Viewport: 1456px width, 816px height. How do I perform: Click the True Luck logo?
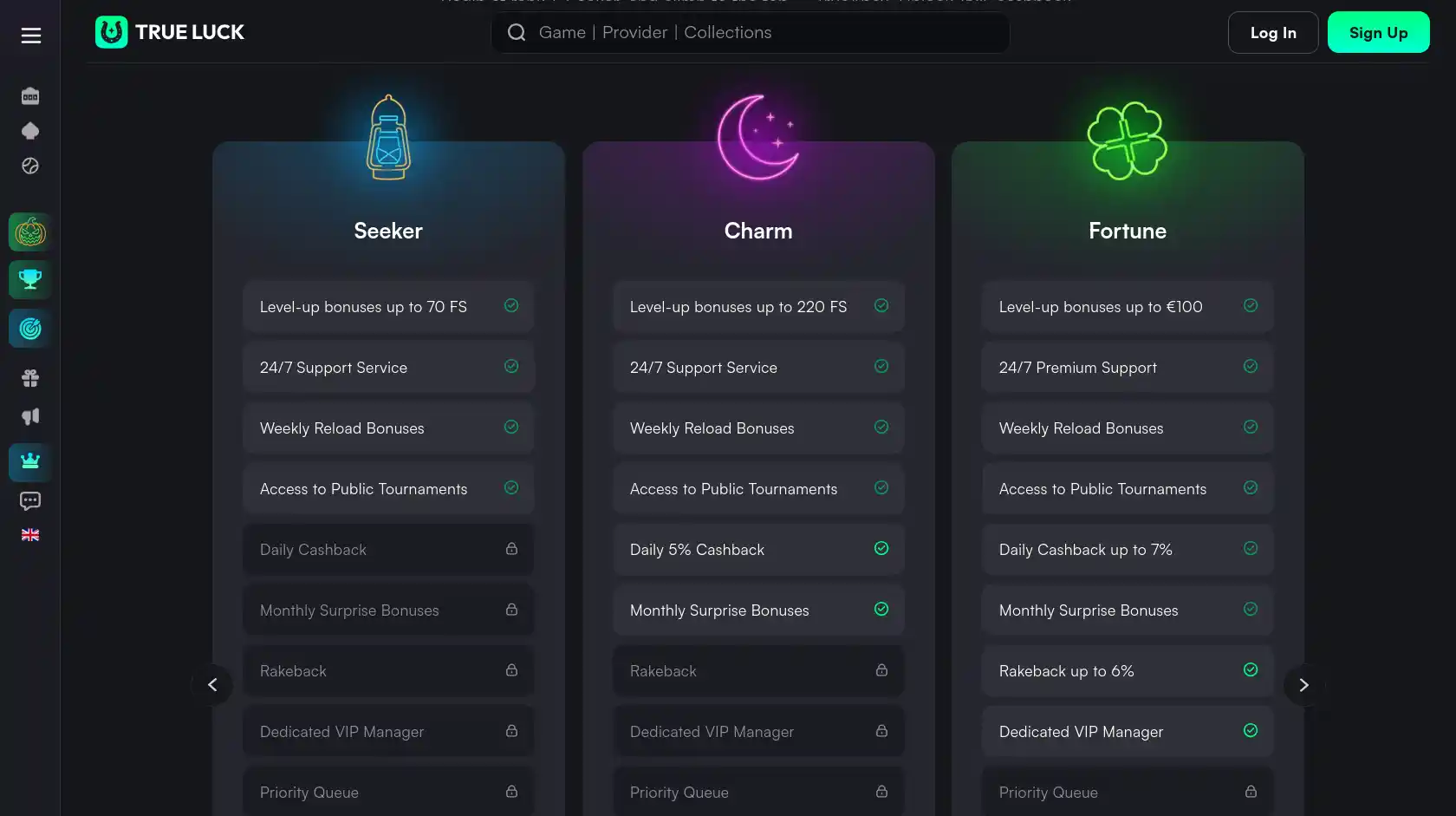click(x=170, y=32)
